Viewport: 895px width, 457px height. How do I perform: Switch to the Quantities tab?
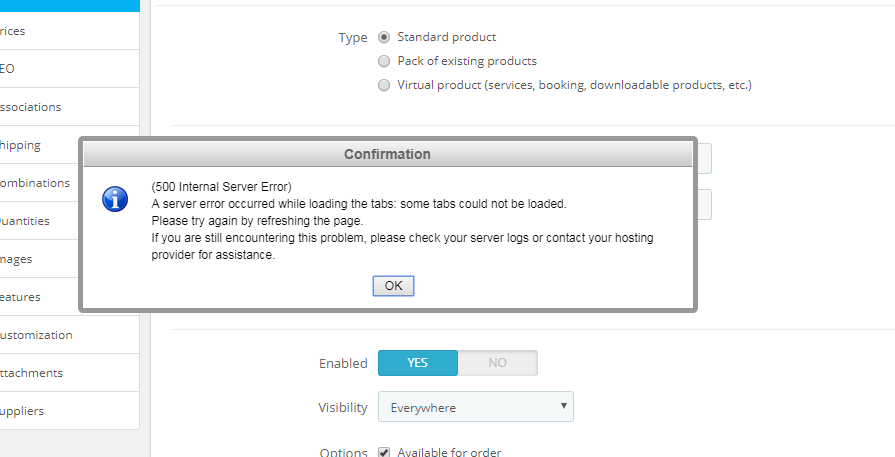[x=39, y=221]
